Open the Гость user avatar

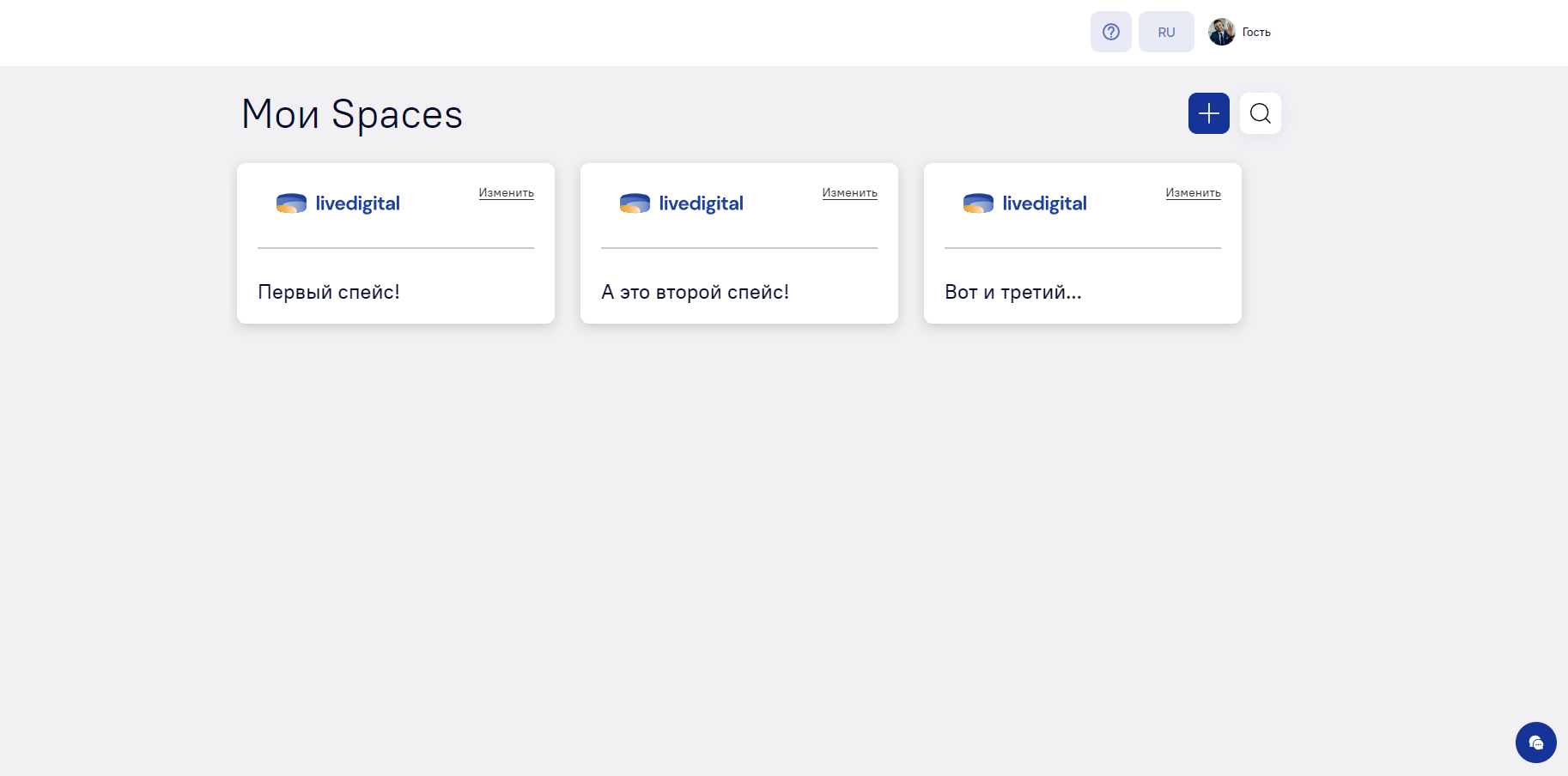(1221, 32)
